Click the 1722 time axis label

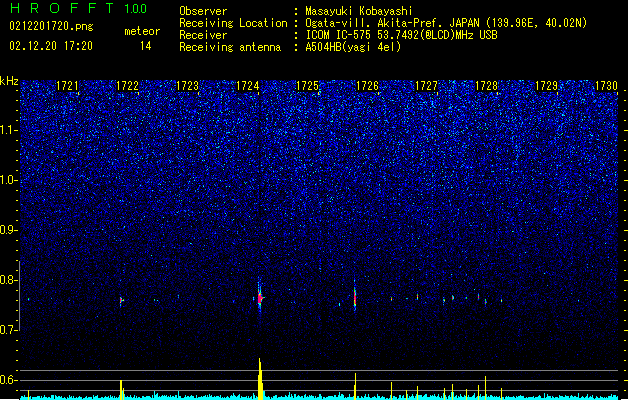pyautogui.click(x=127, y=85)
